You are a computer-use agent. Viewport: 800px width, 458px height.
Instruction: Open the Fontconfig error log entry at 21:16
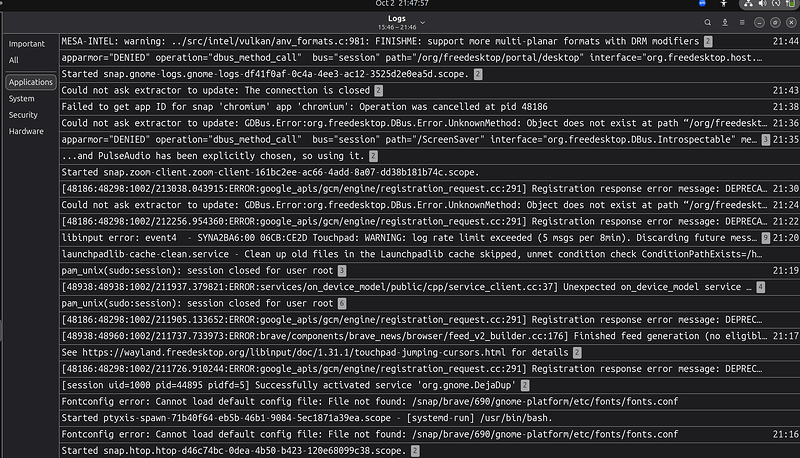pyautogui.click(x=430, y=434)
